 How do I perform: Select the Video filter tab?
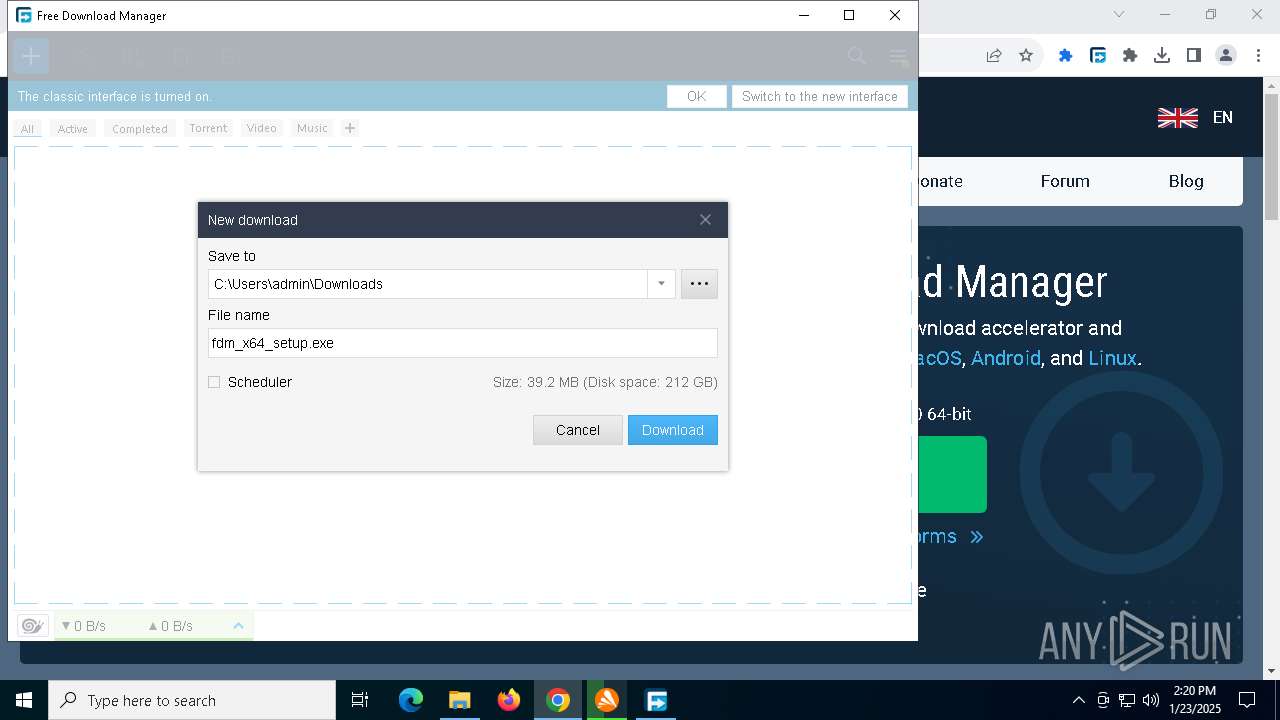tap(261, 128)
